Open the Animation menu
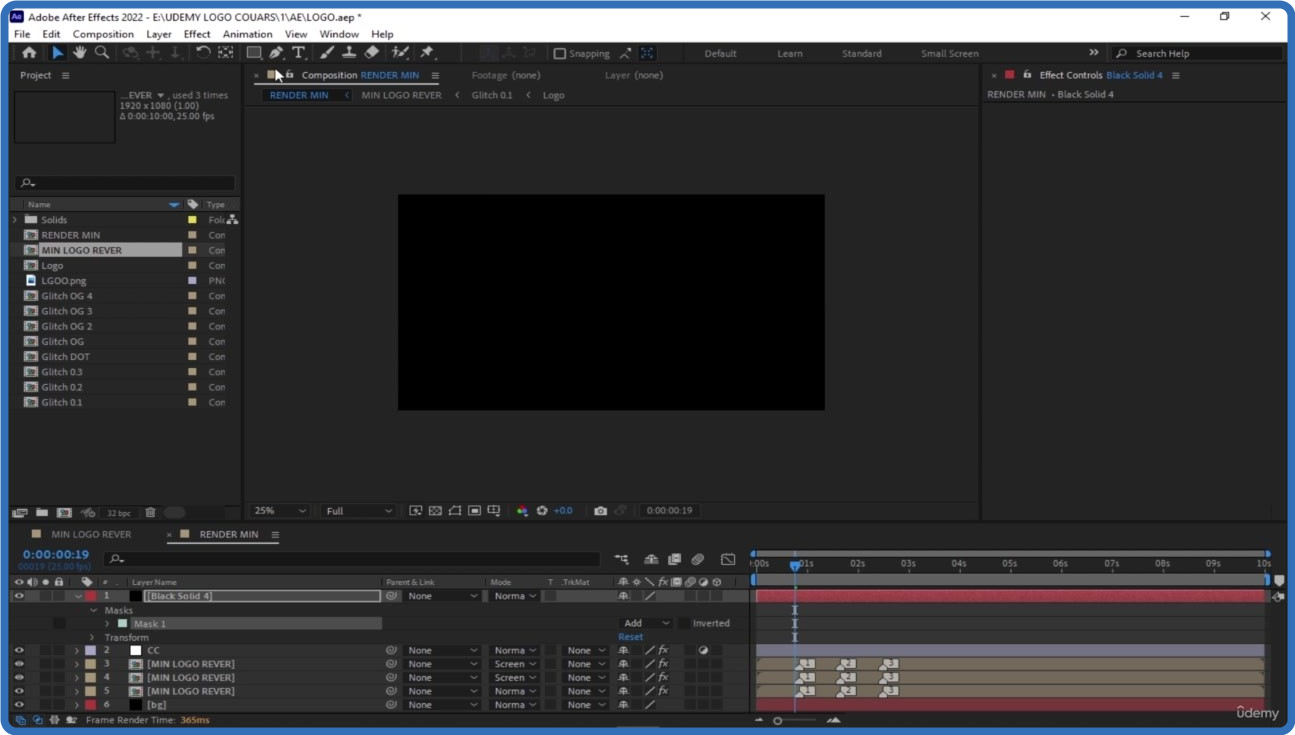1295x735 pixels. click(x=247, y=34)
